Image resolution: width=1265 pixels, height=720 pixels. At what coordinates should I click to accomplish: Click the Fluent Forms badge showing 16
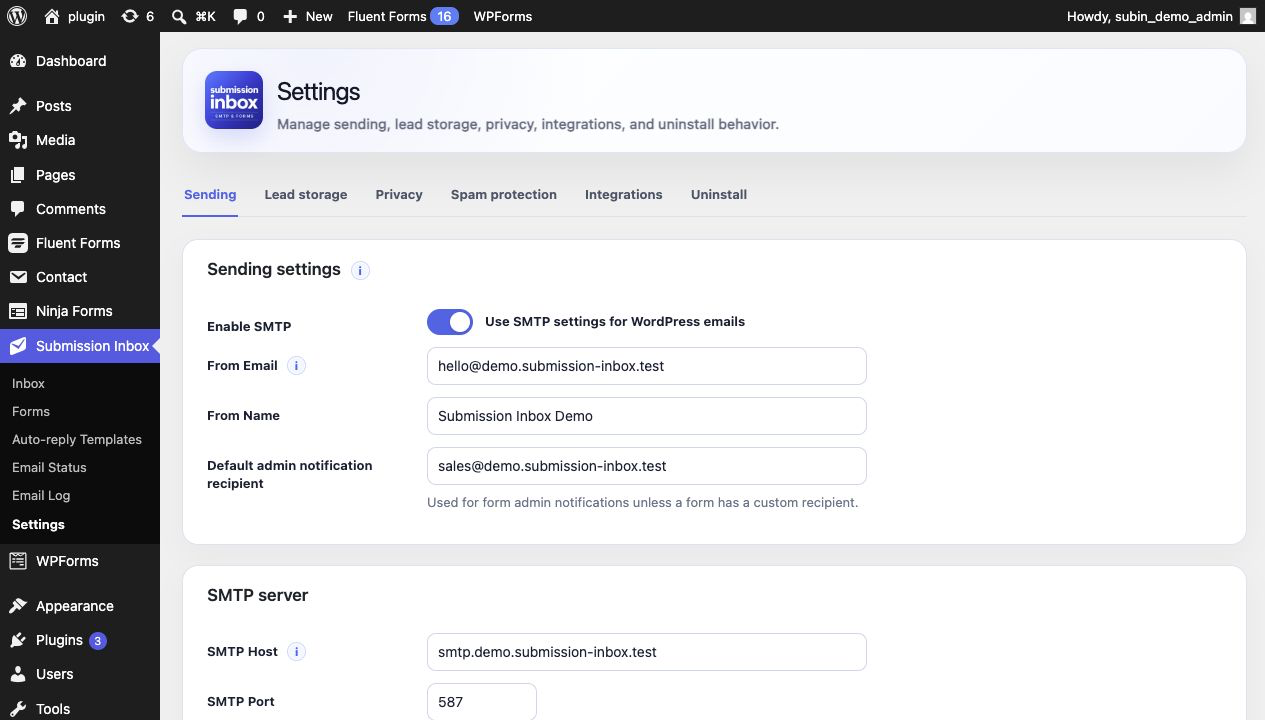pos(445,16)
